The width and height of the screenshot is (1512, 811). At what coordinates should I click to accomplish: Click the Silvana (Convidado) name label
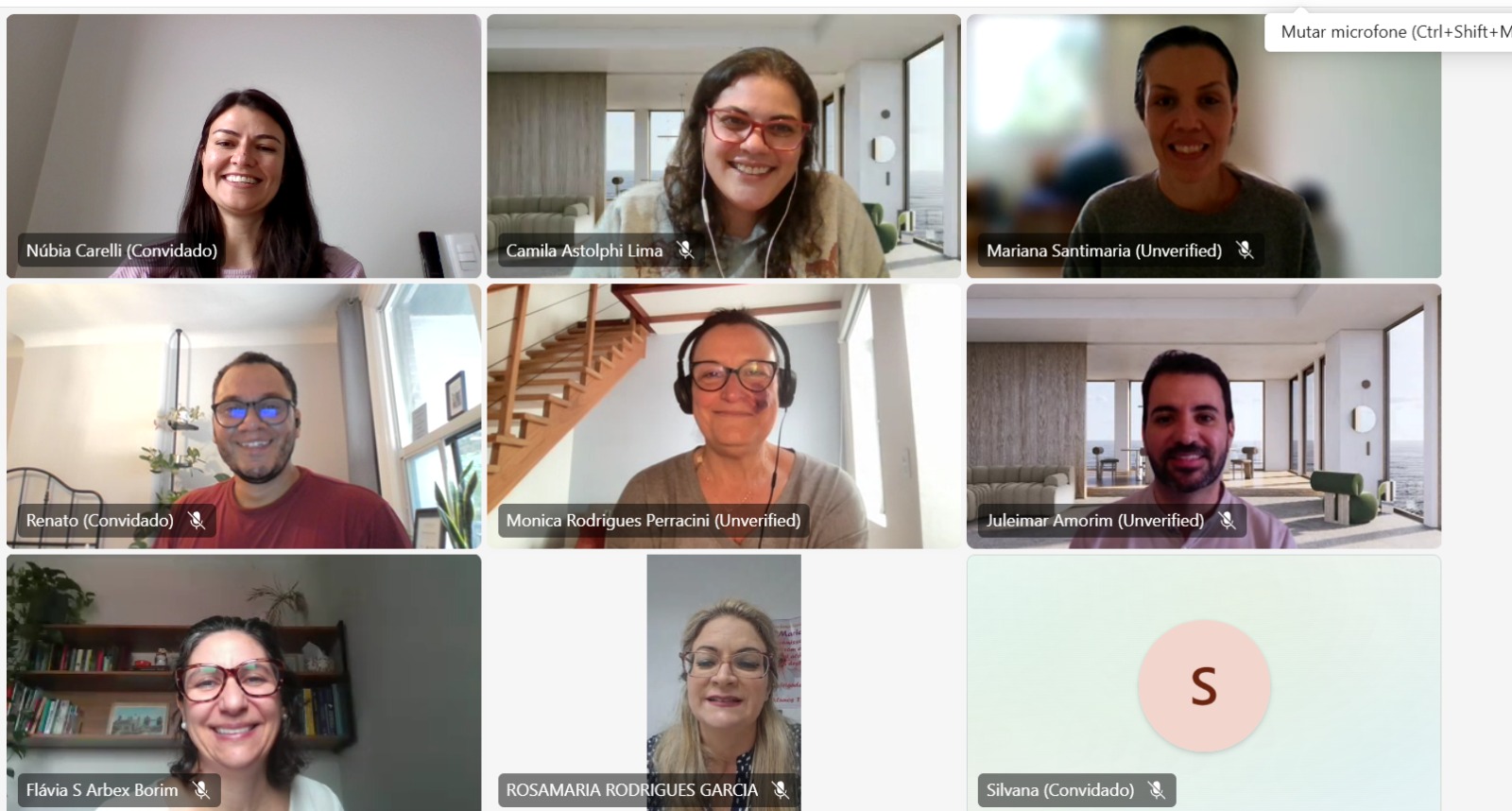click(x=1060, y=789)
